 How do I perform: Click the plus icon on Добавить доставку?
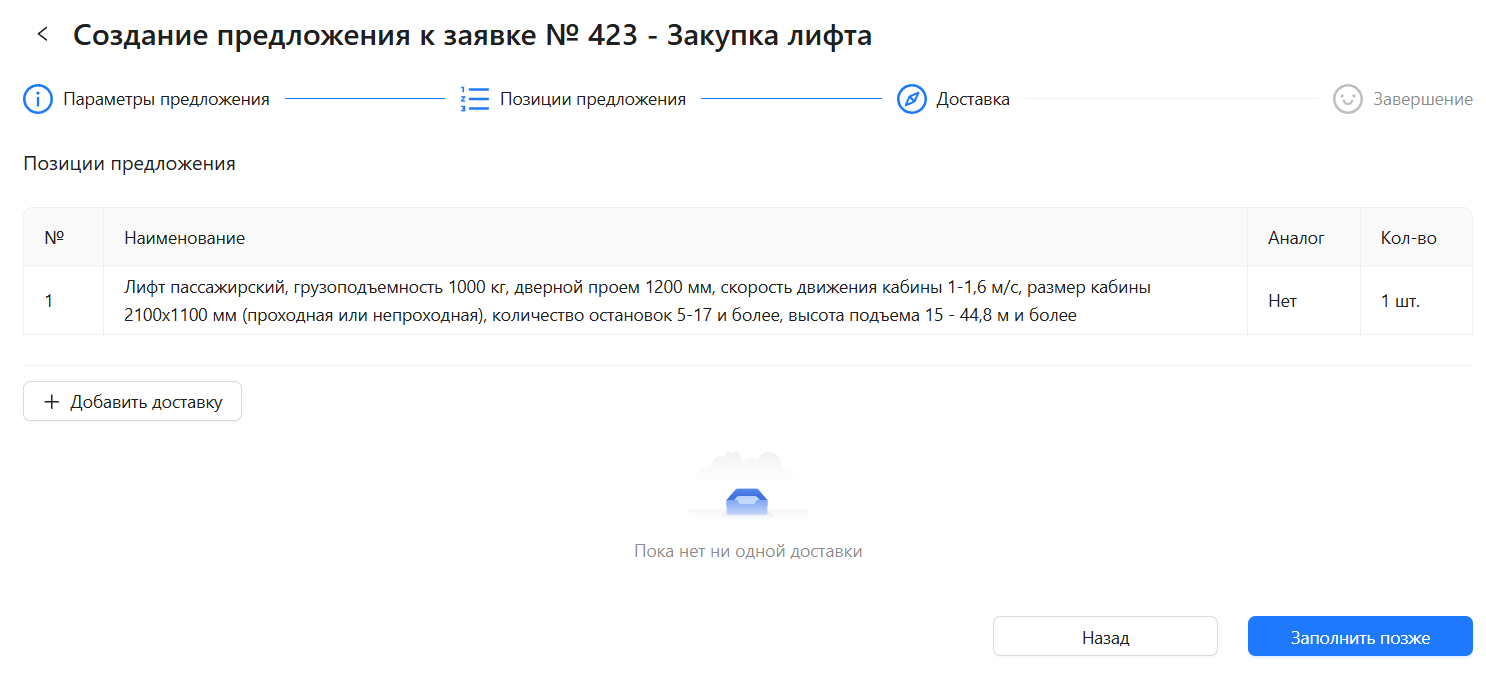tap(52, 402)
